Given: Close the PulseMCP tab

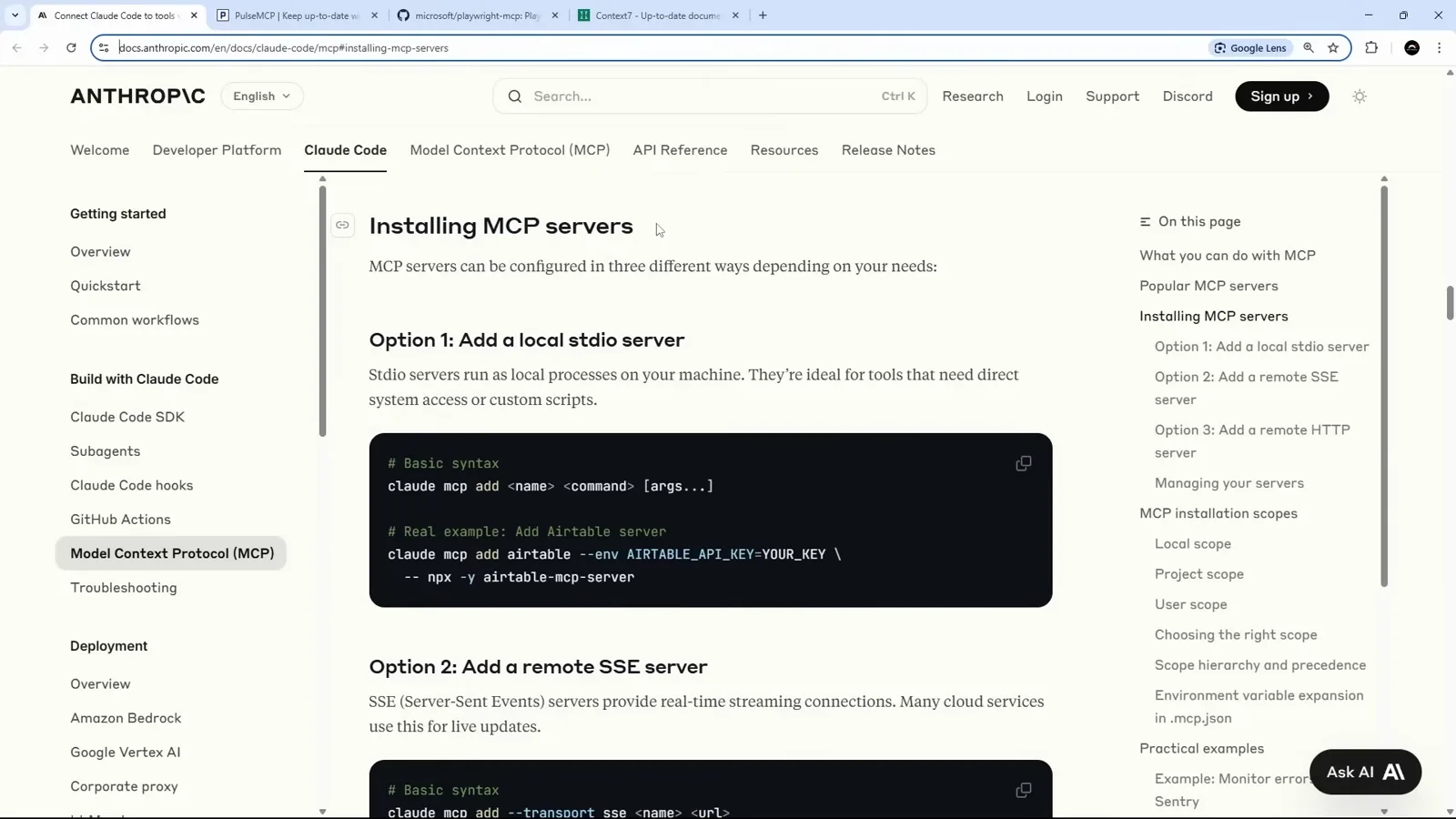Looking at the screenshot, I should [x=374, y=15].
